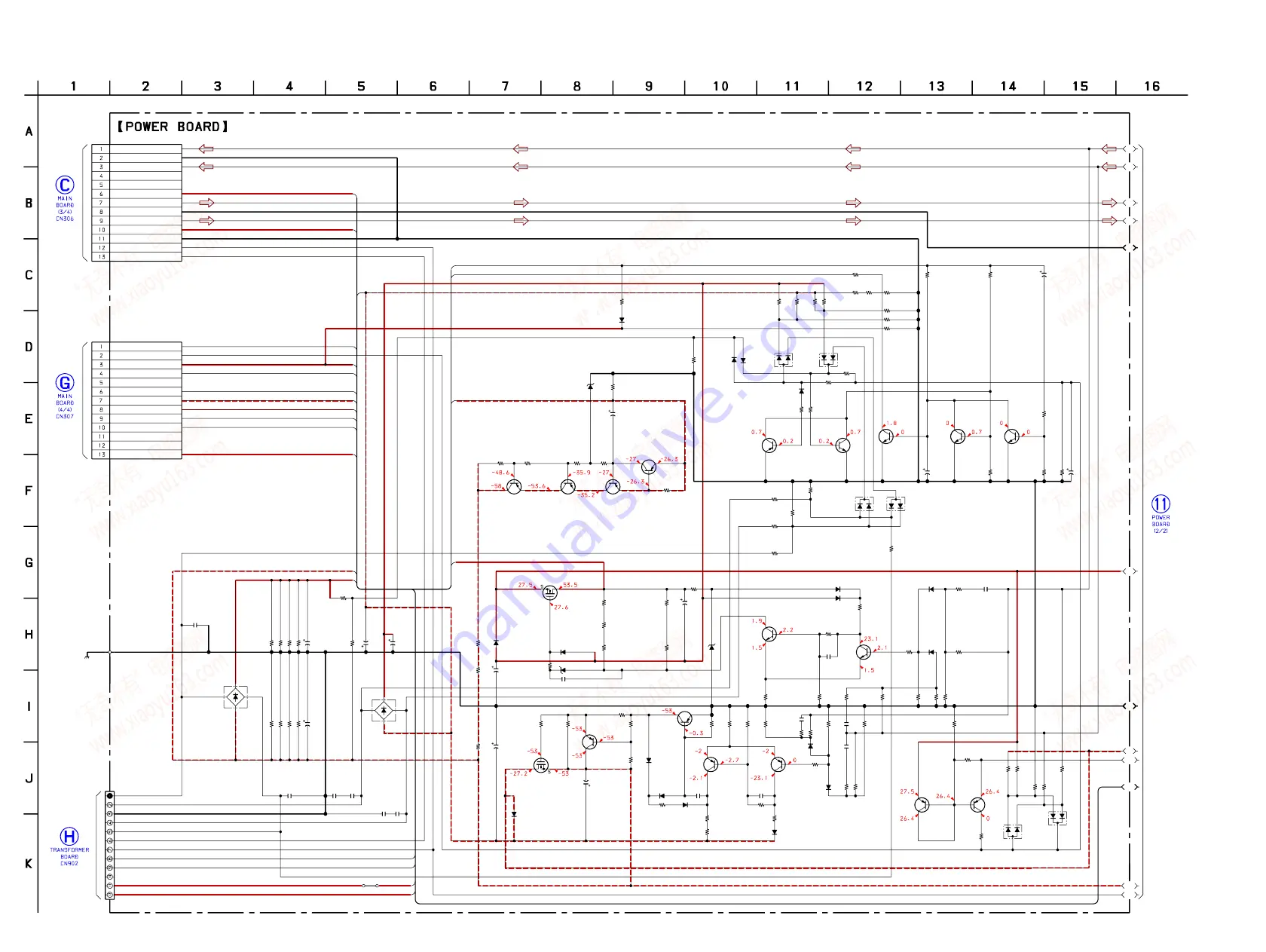Click the CN902 connector label
The width and height of the screenshot is (1266, 952).
click(69, 863)
